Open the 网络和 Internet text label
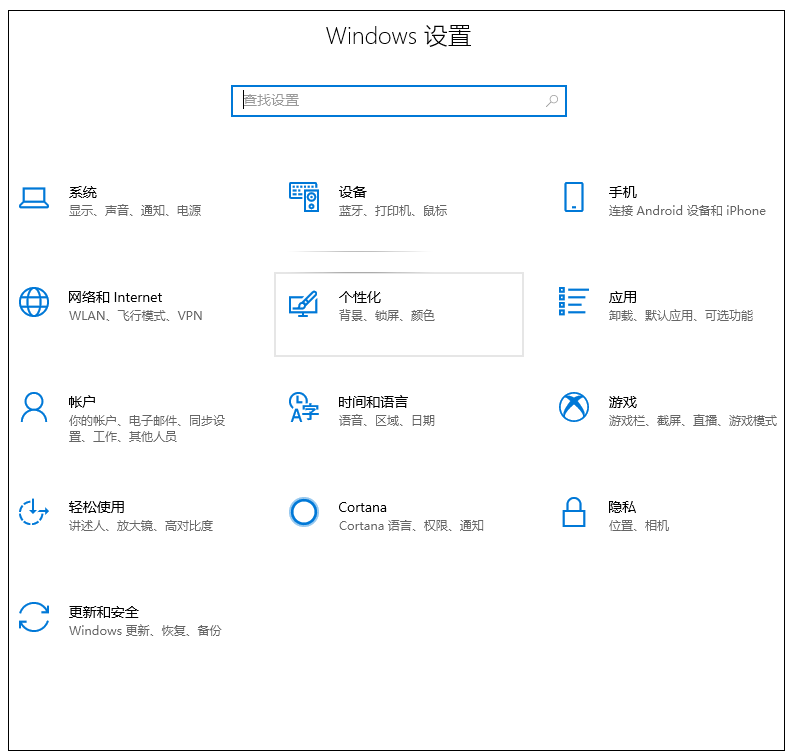 (x=115, y=297)
